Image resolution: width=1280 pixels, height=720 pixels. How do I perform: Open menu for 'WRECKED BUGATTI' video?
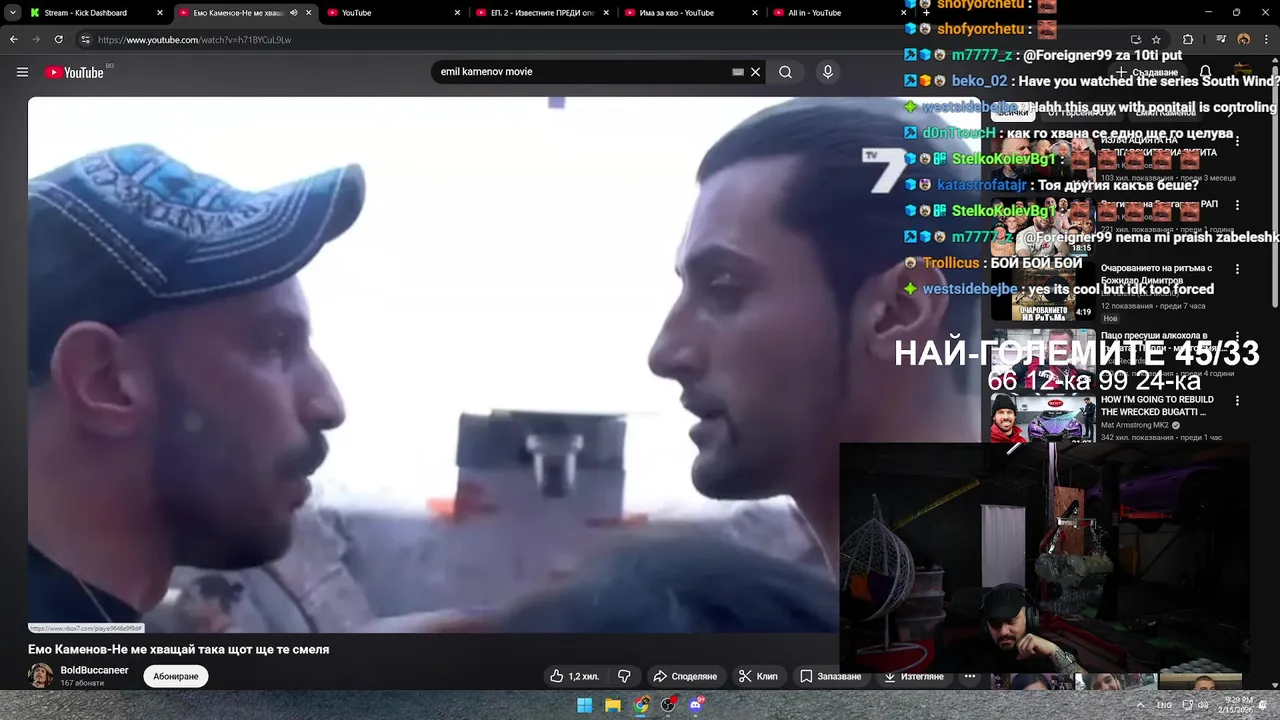coord(1237,401)
